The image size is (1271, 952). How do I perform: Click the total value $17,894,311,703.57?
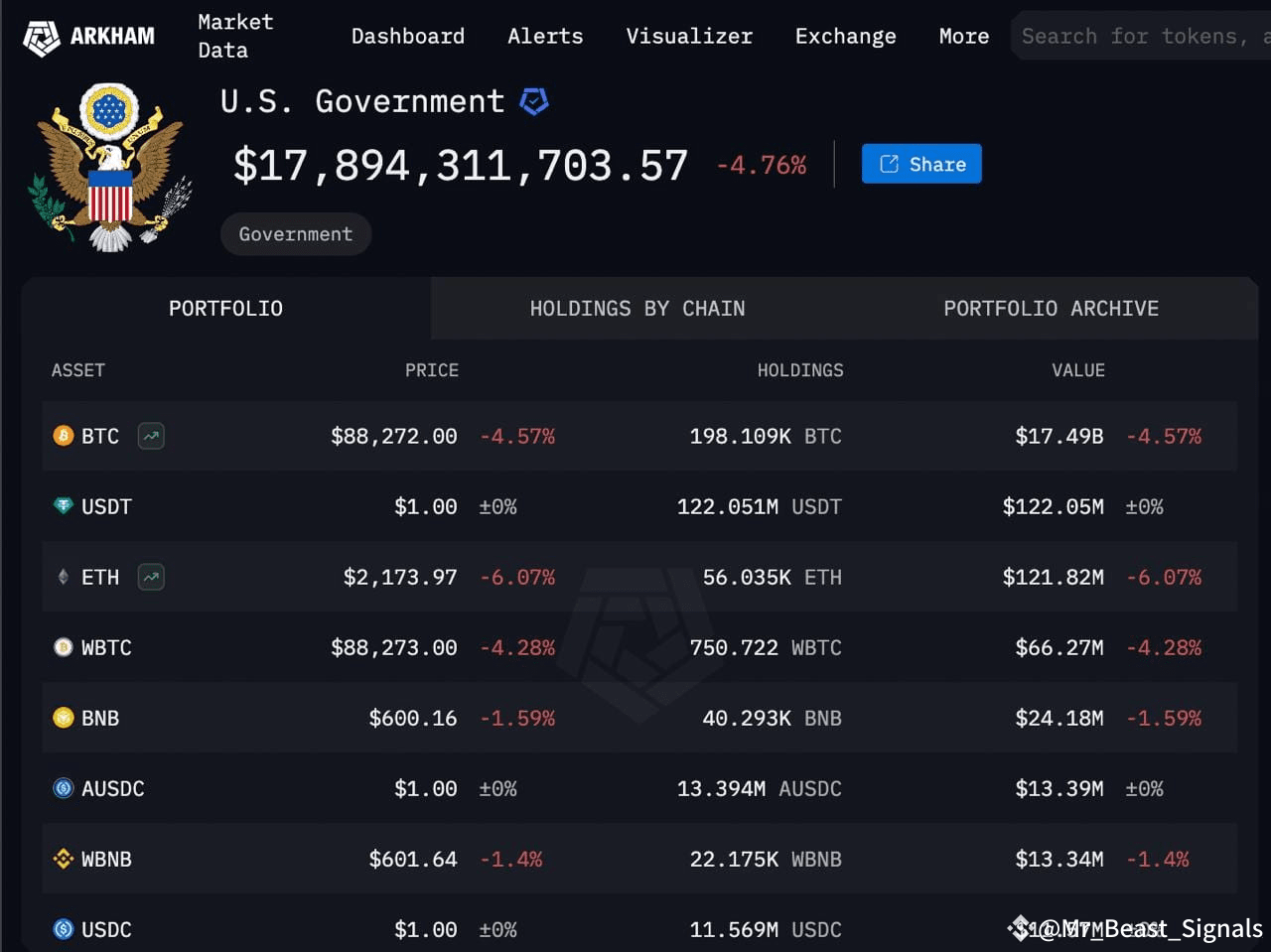tap(461, 165)
